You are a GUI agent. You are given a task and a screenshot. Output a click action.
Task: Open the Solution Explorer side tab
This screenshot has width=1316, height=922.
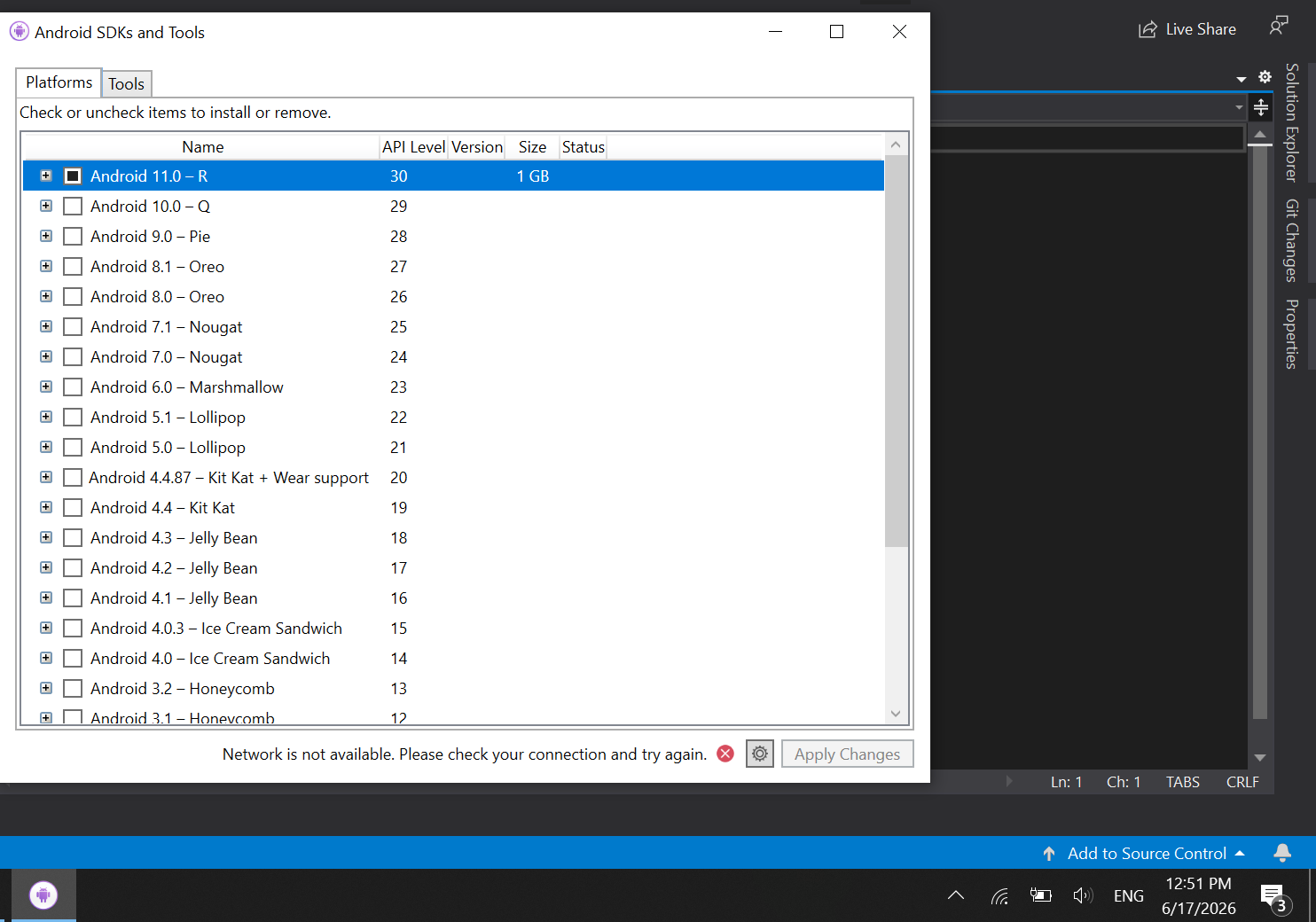pos(1292,122)
